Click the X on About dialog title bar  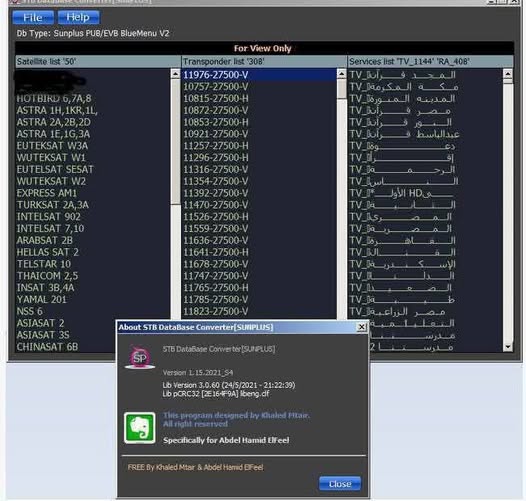(x=362, y=327)
